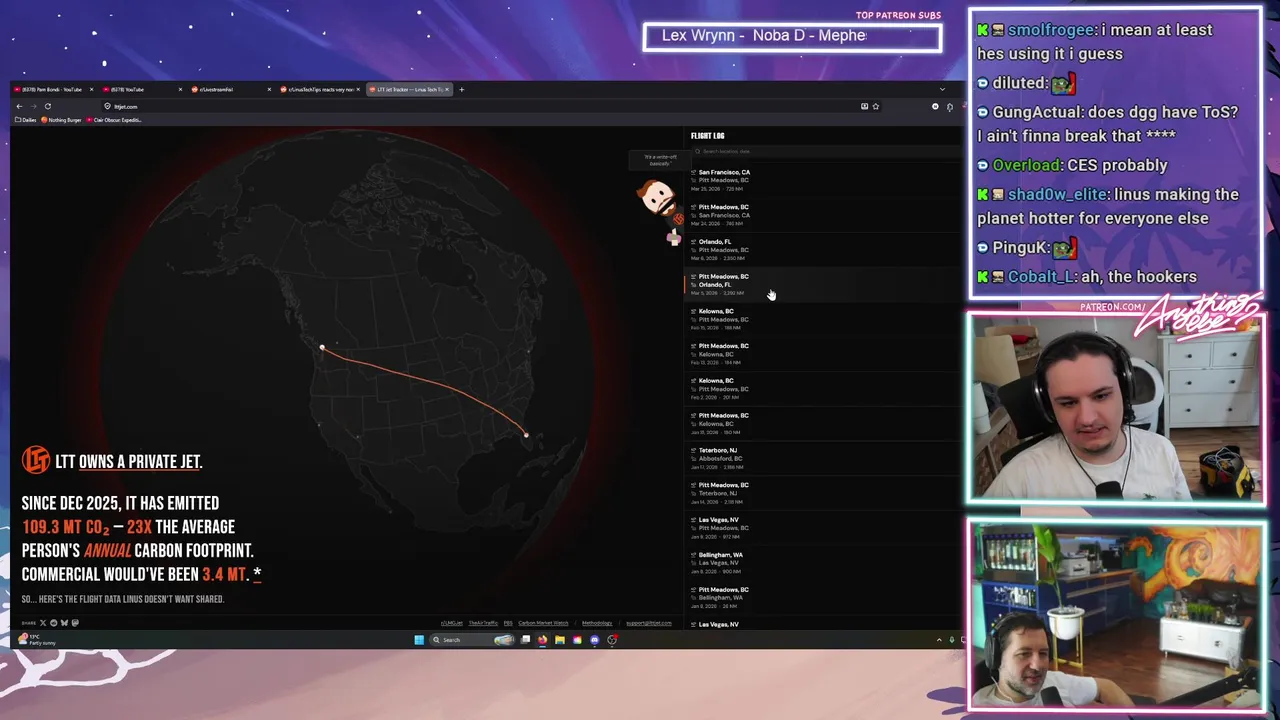
Task: Close the Pam Bondi YouTube tab
Action: pyautogui.click(x=91, y=89)
